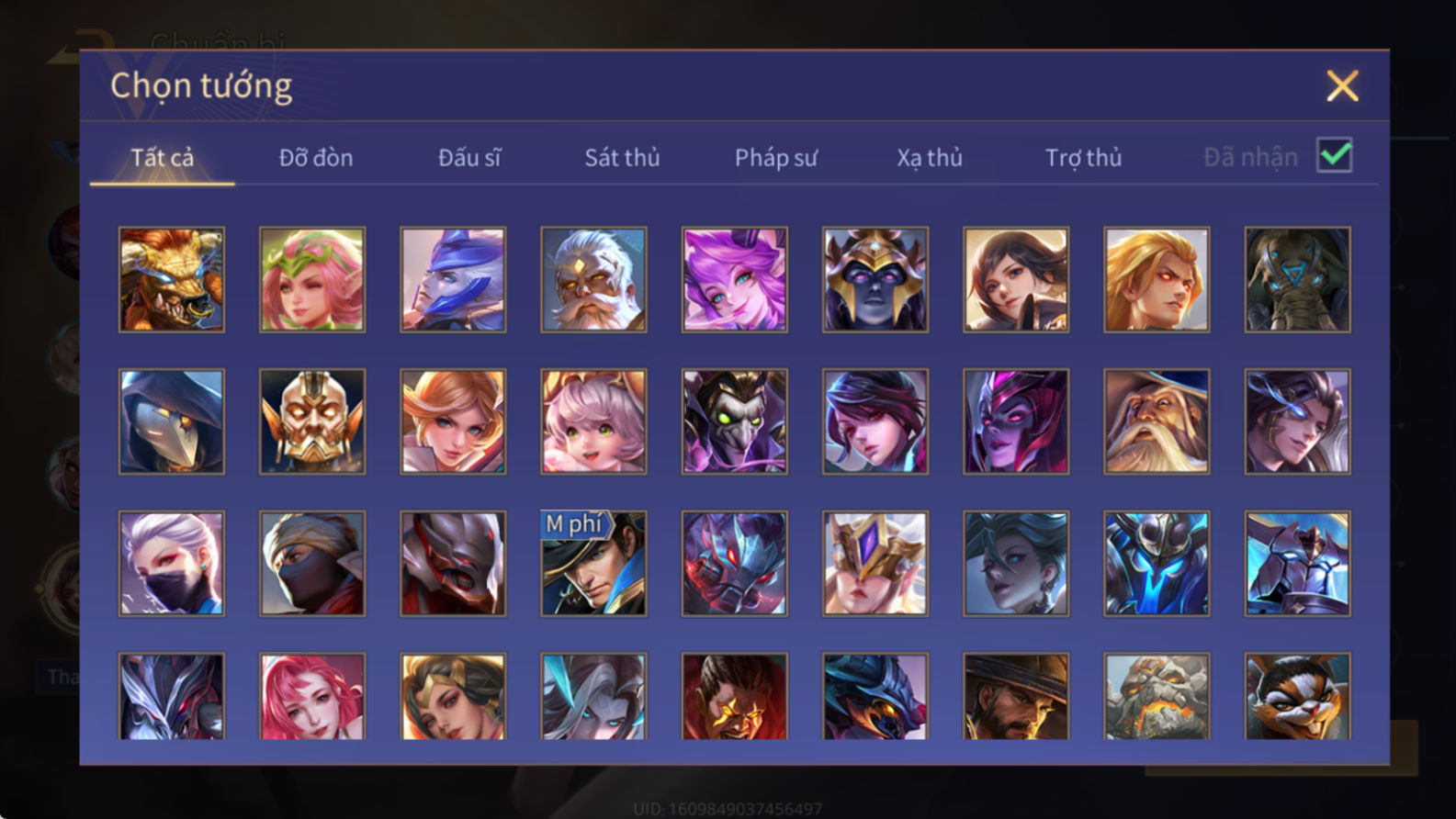Switch to the Trợ thủ tab

tap(1083, 158)
